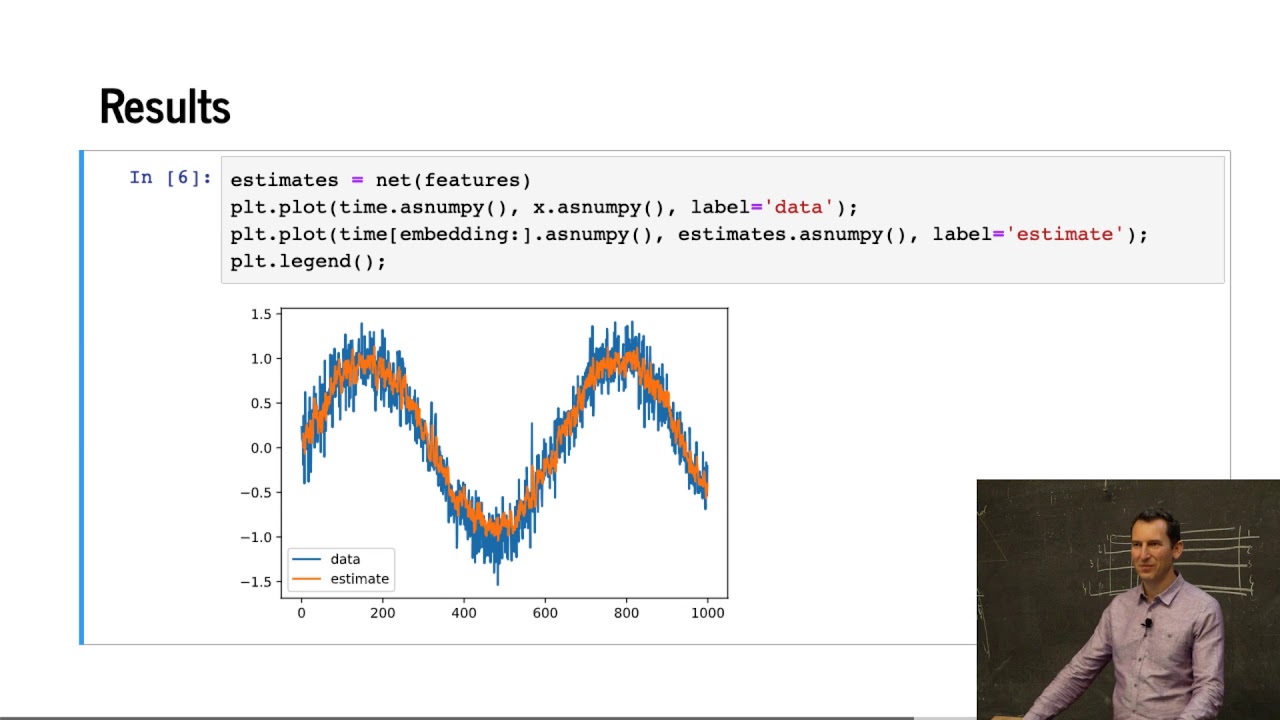Click the Results slide heading
This screenshot has height=720, width=1280.
pyautogui.click(x=165, y=107)
